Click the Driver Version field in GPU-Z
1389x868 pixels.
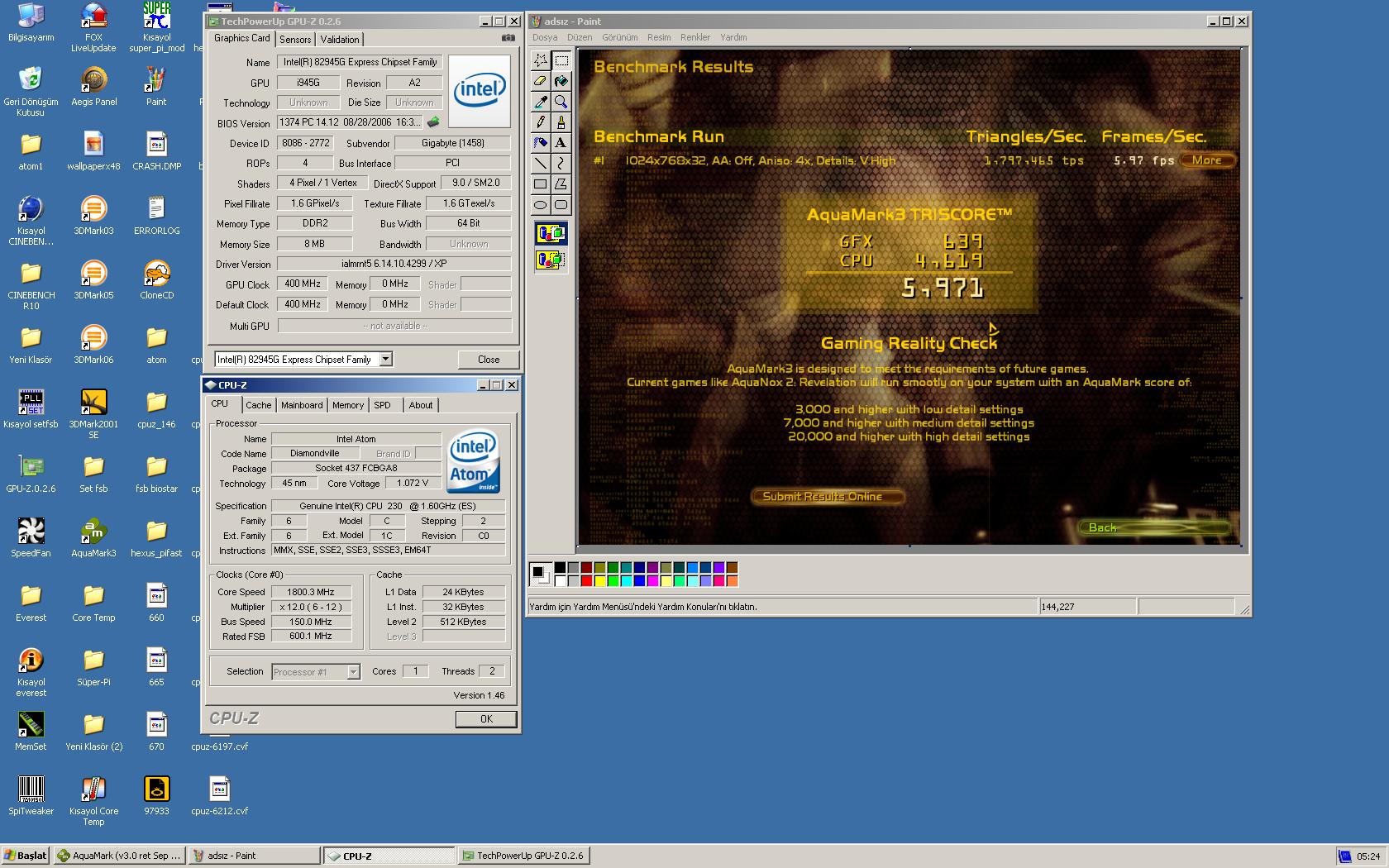394,265
